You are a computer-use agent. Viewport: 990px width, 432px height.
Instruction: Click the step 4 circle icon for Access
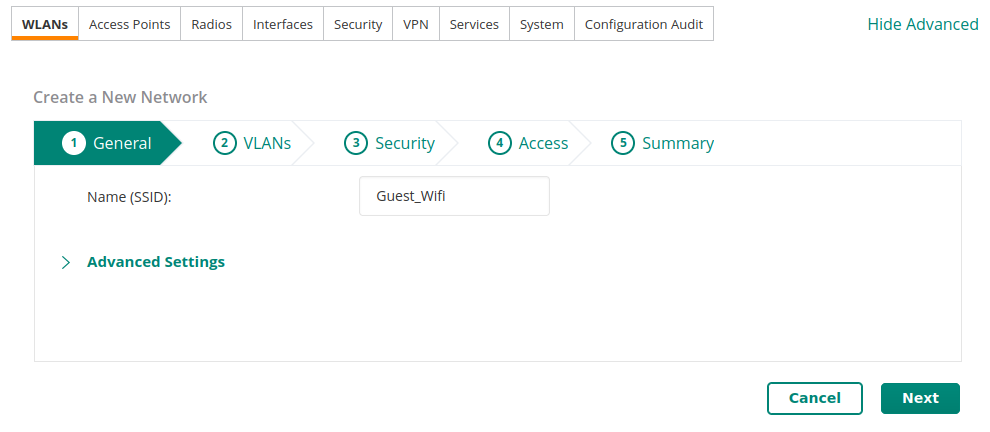(499, 143)
